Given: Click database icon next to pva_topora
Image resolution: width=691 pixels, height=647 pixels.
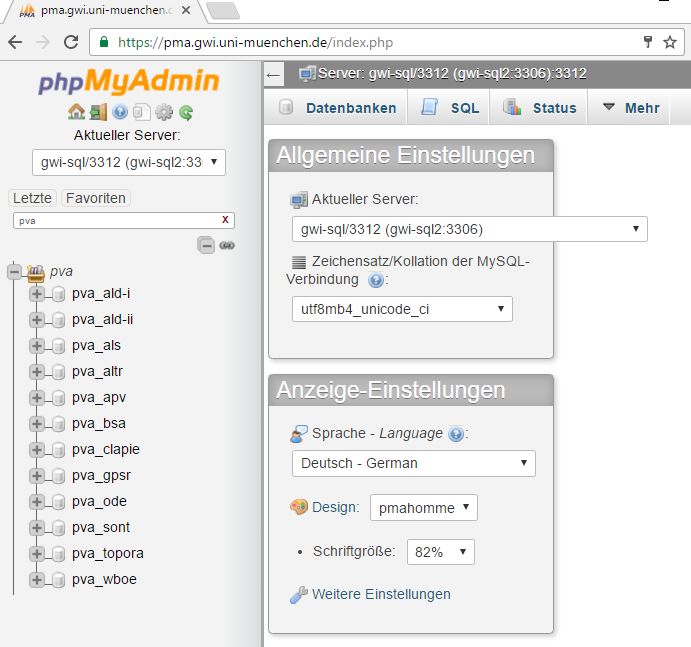Looking at the screenshot, I should pos(58,554).
